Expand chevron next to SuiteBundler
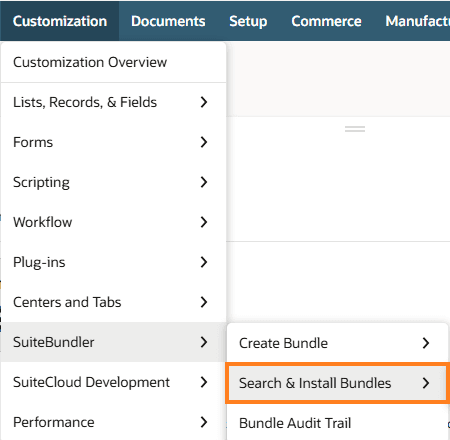 coord(204,342)
